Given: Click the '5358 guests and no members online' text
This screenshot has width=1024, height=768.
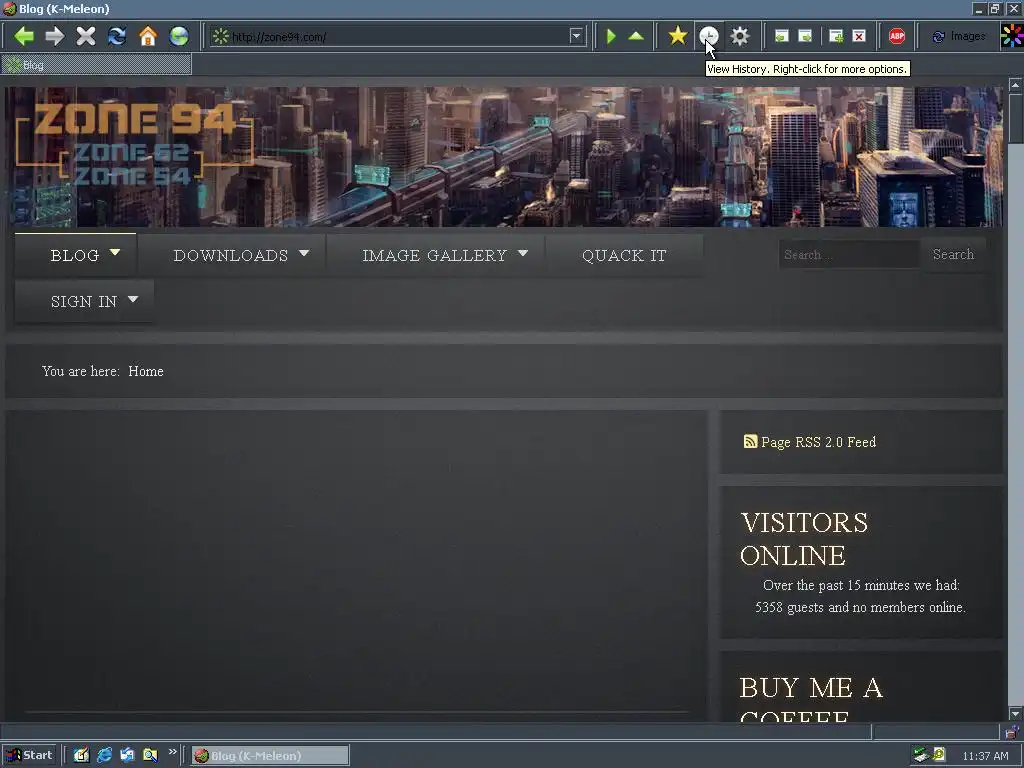Looking at the screenshot, I should tap(860, 607).
